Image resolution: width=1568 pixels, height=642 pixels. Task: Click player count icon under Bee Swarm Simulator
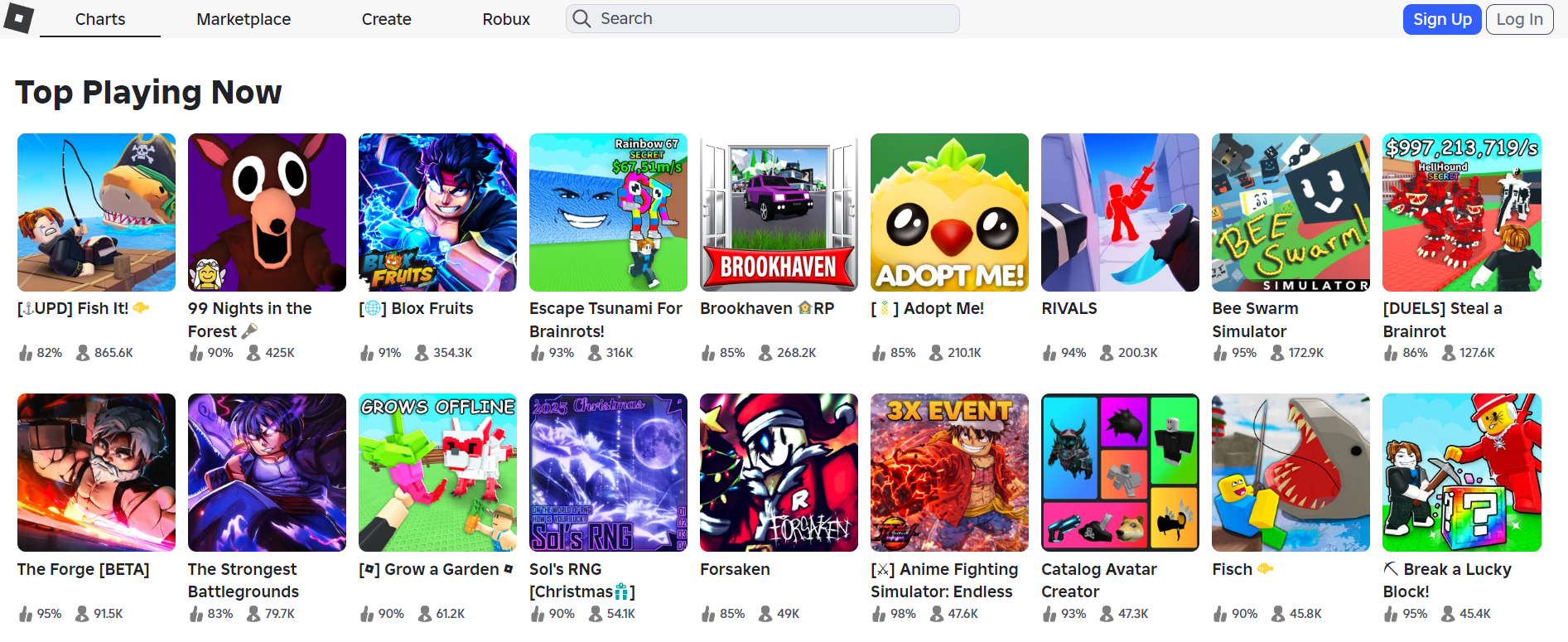(1277, 353)
